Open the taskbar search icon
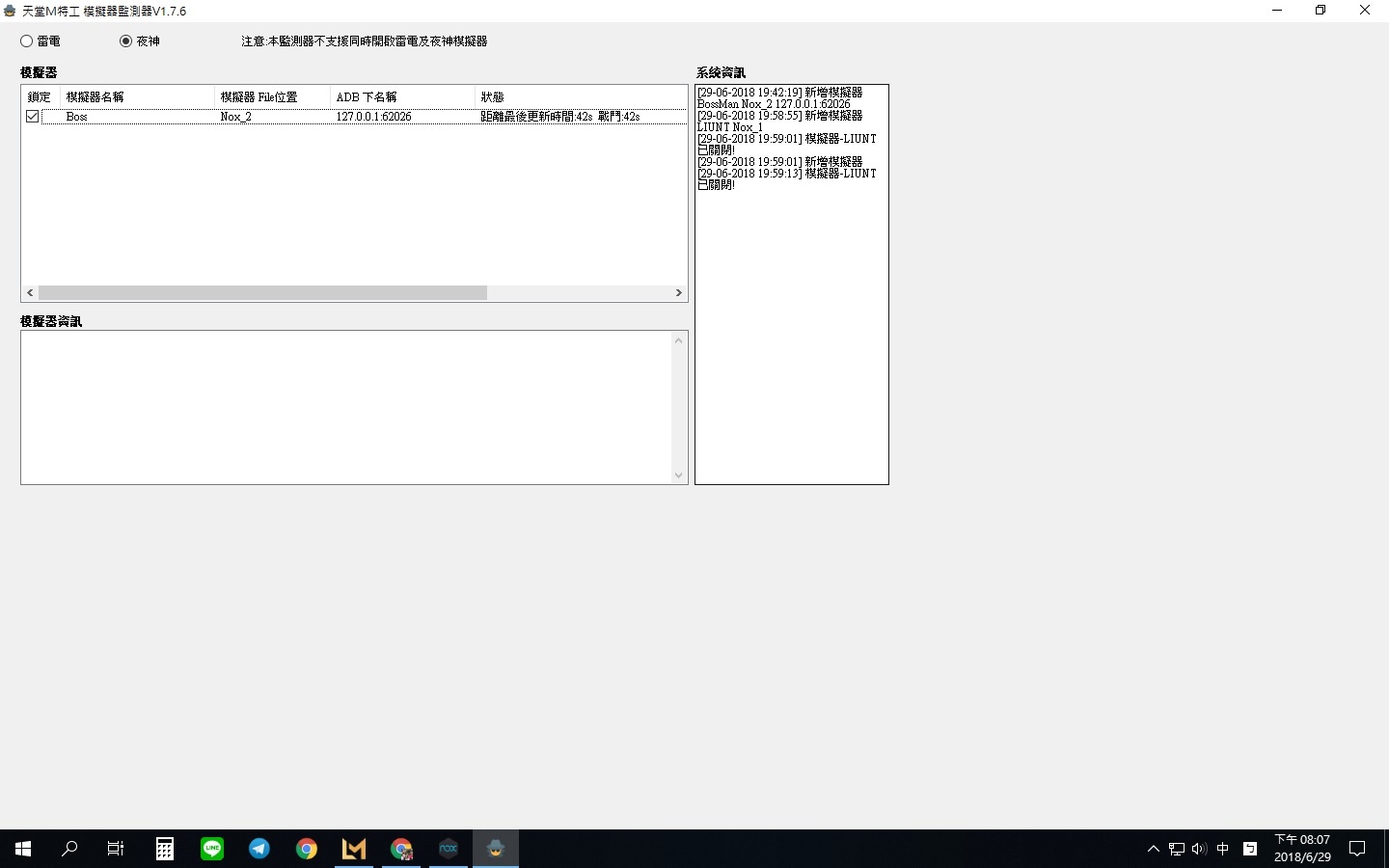The image size is (1389, 868). 69,849
